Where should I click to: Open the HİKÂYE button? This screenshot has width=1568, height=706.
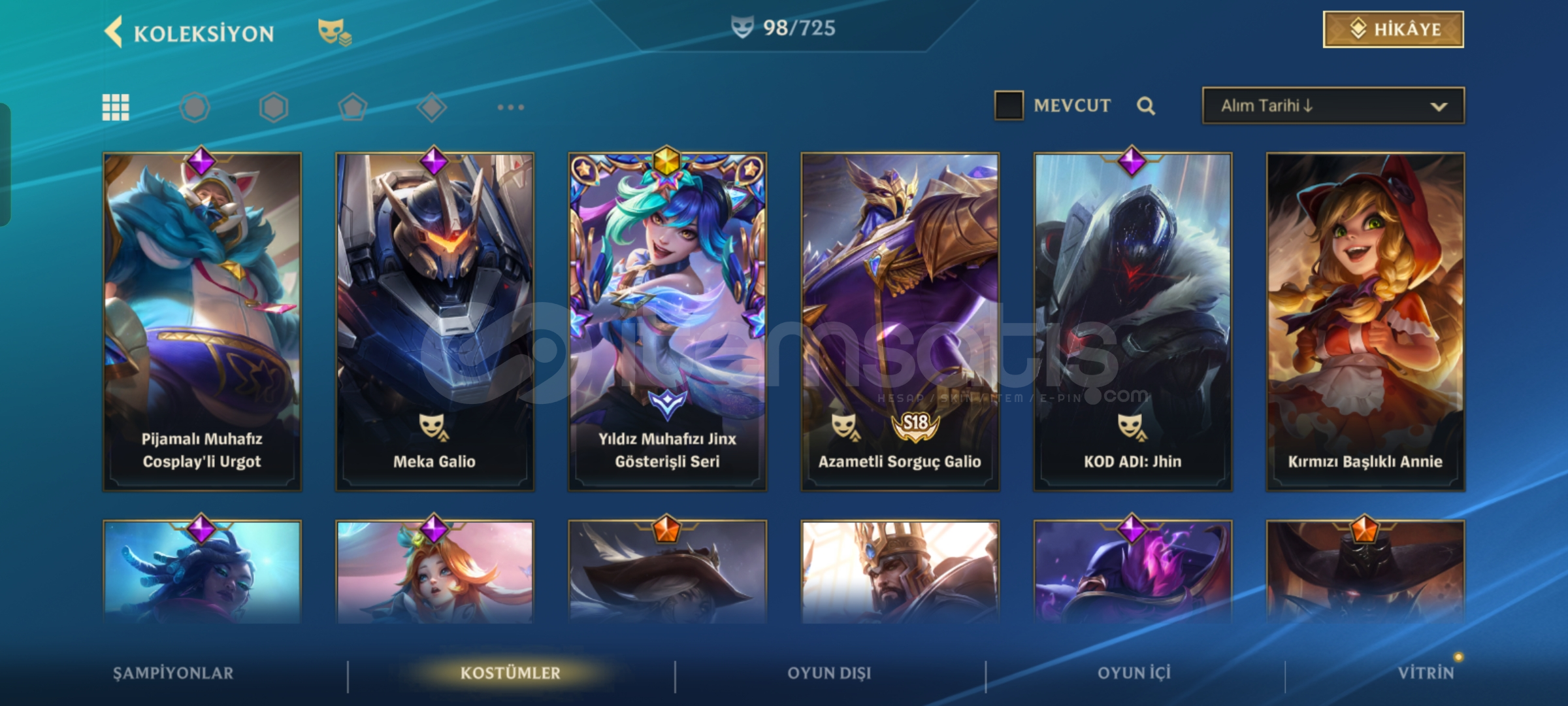click(1394, 29)
